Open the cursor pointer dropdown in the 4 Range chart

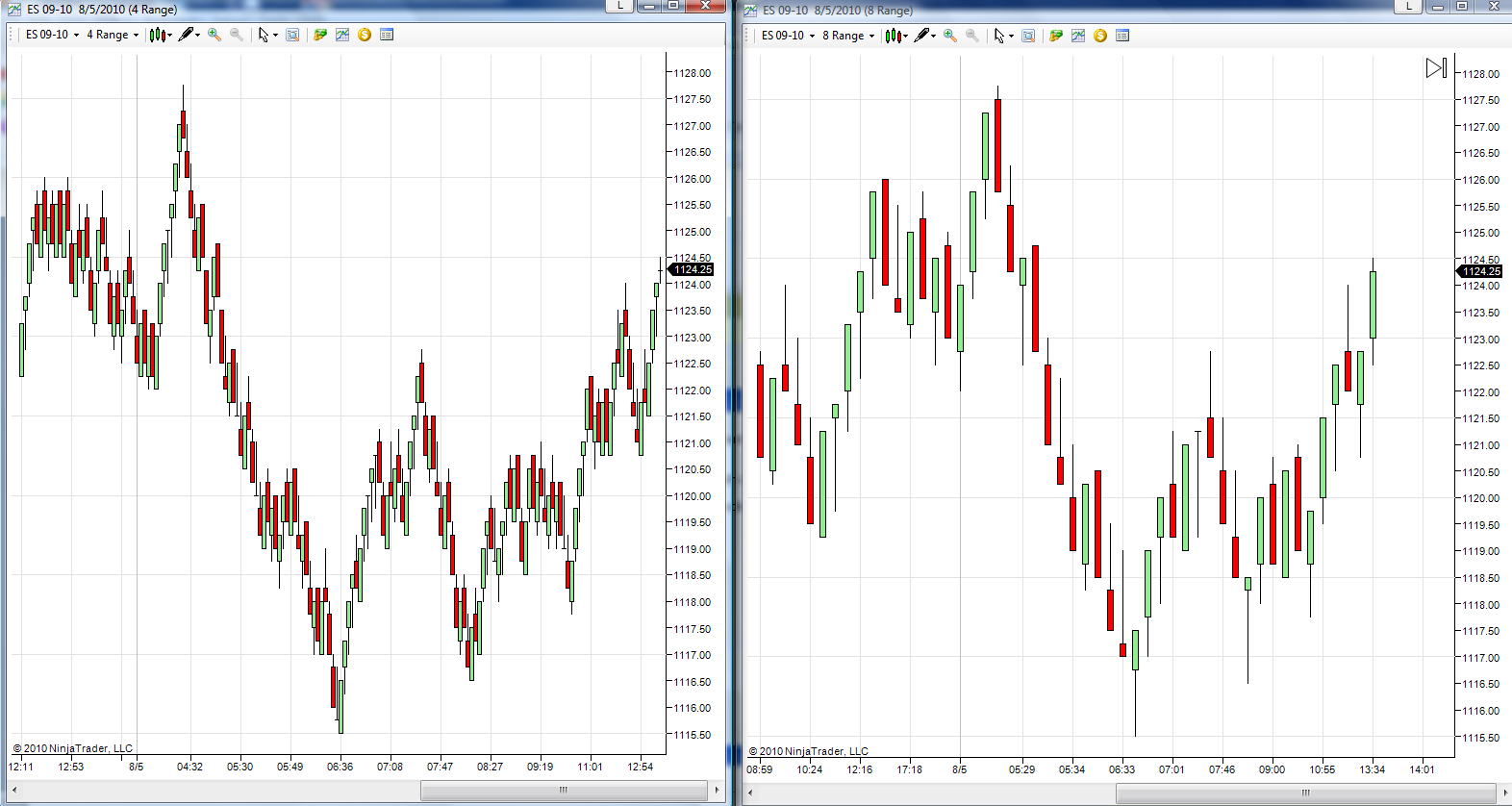[x=267, y=35]
